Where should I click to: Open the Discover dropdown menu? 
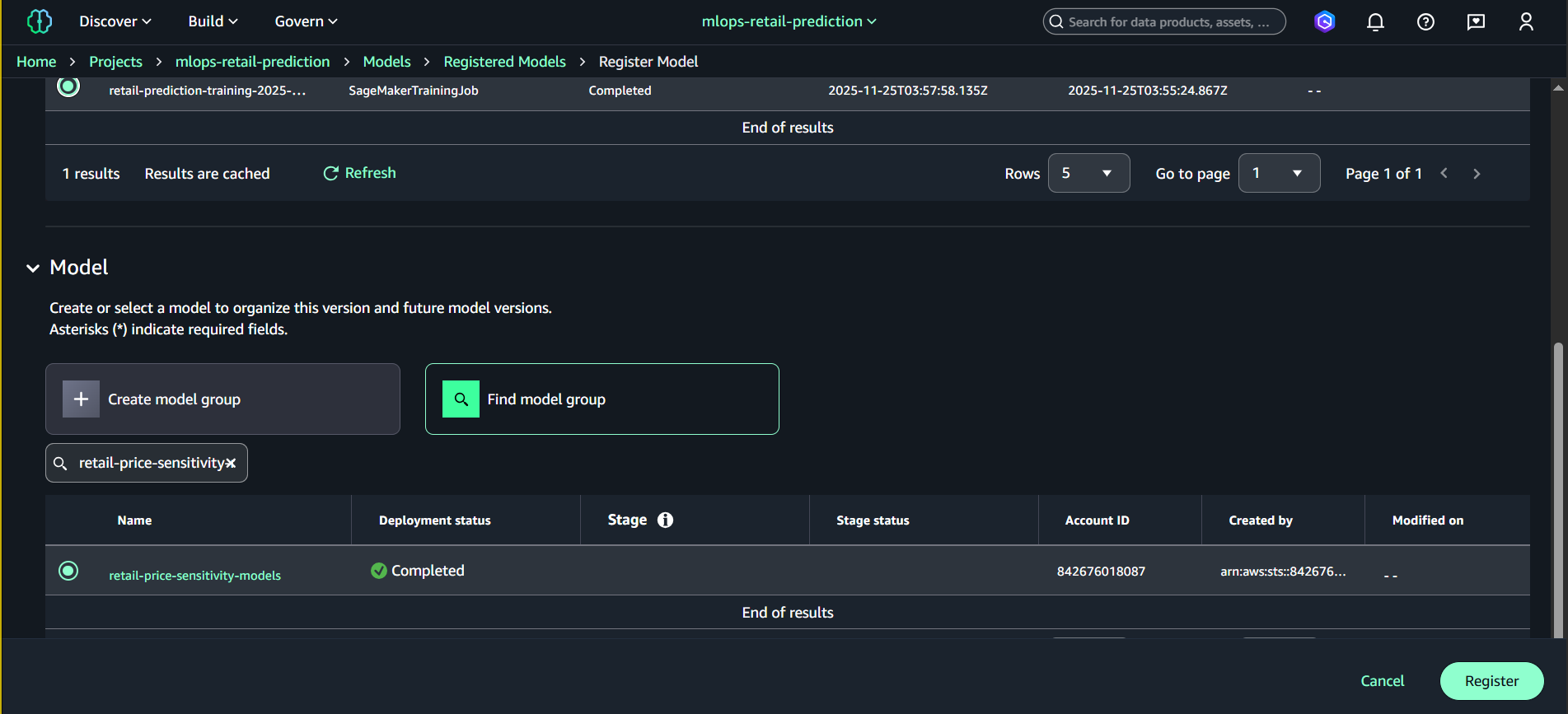coord(115,21)
